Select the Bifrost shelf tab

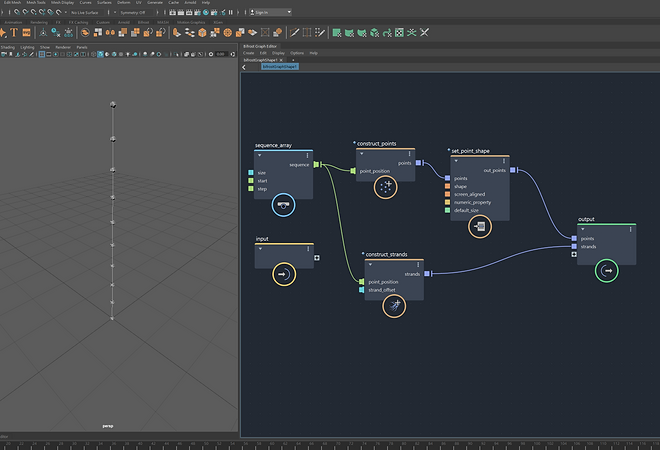pos(144,22)
